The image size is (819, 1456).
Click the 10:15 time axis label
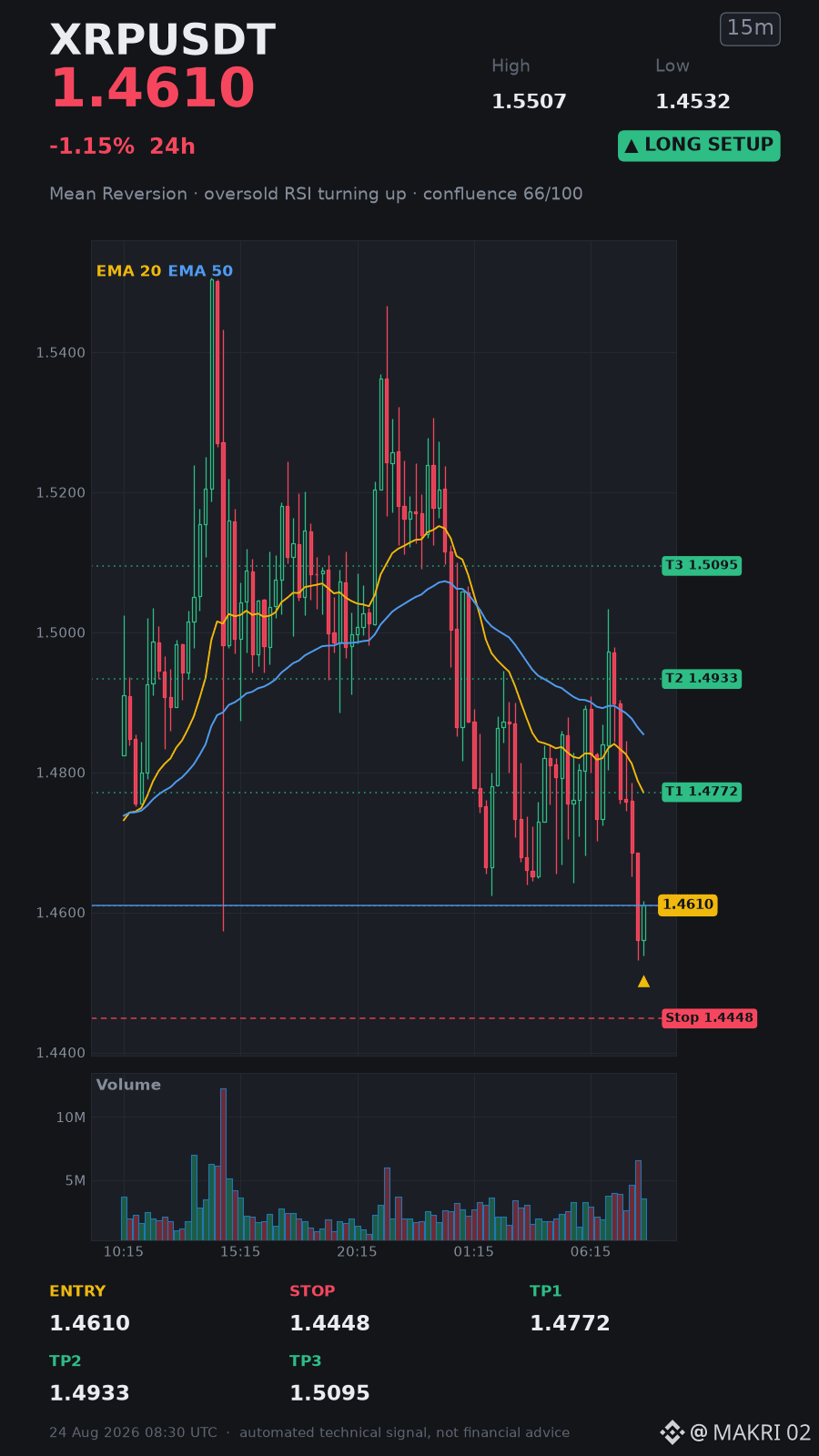point(124,1252)
